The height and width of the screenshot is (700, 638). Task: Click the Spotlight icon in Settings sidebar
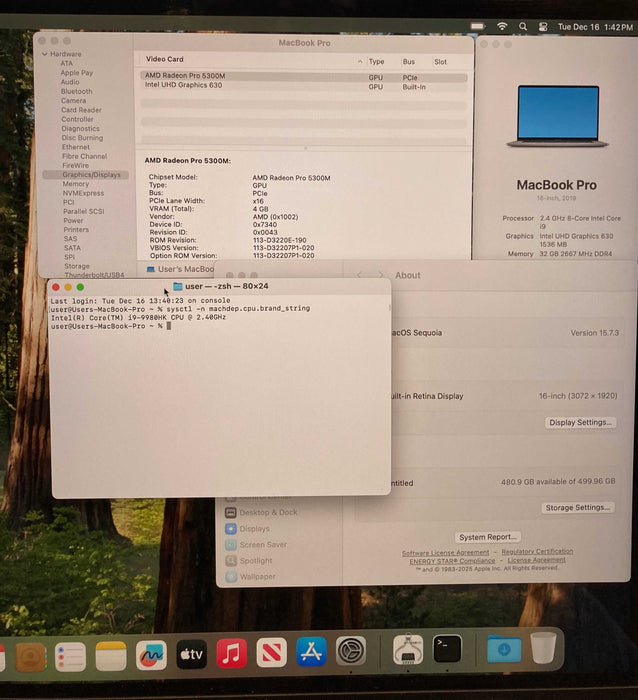coord(231,561)
